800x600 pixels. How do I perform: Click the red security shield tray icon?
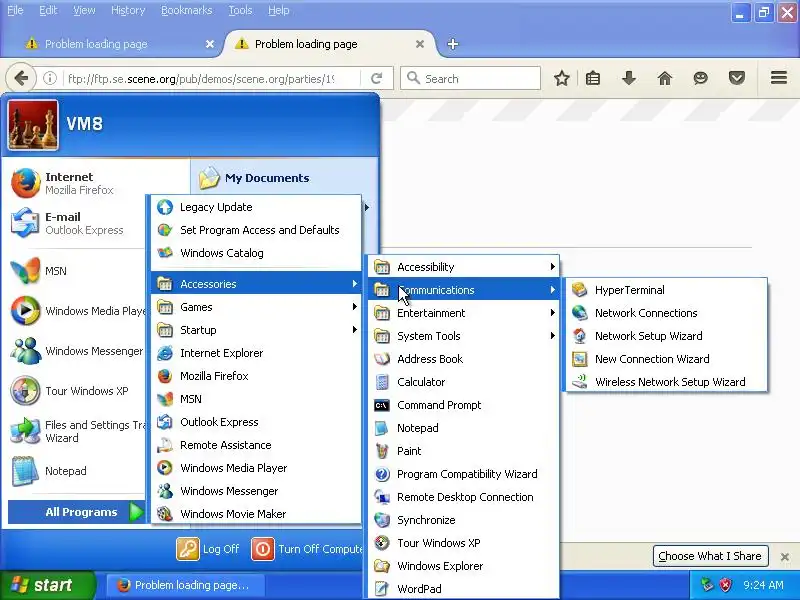[725, 585]
